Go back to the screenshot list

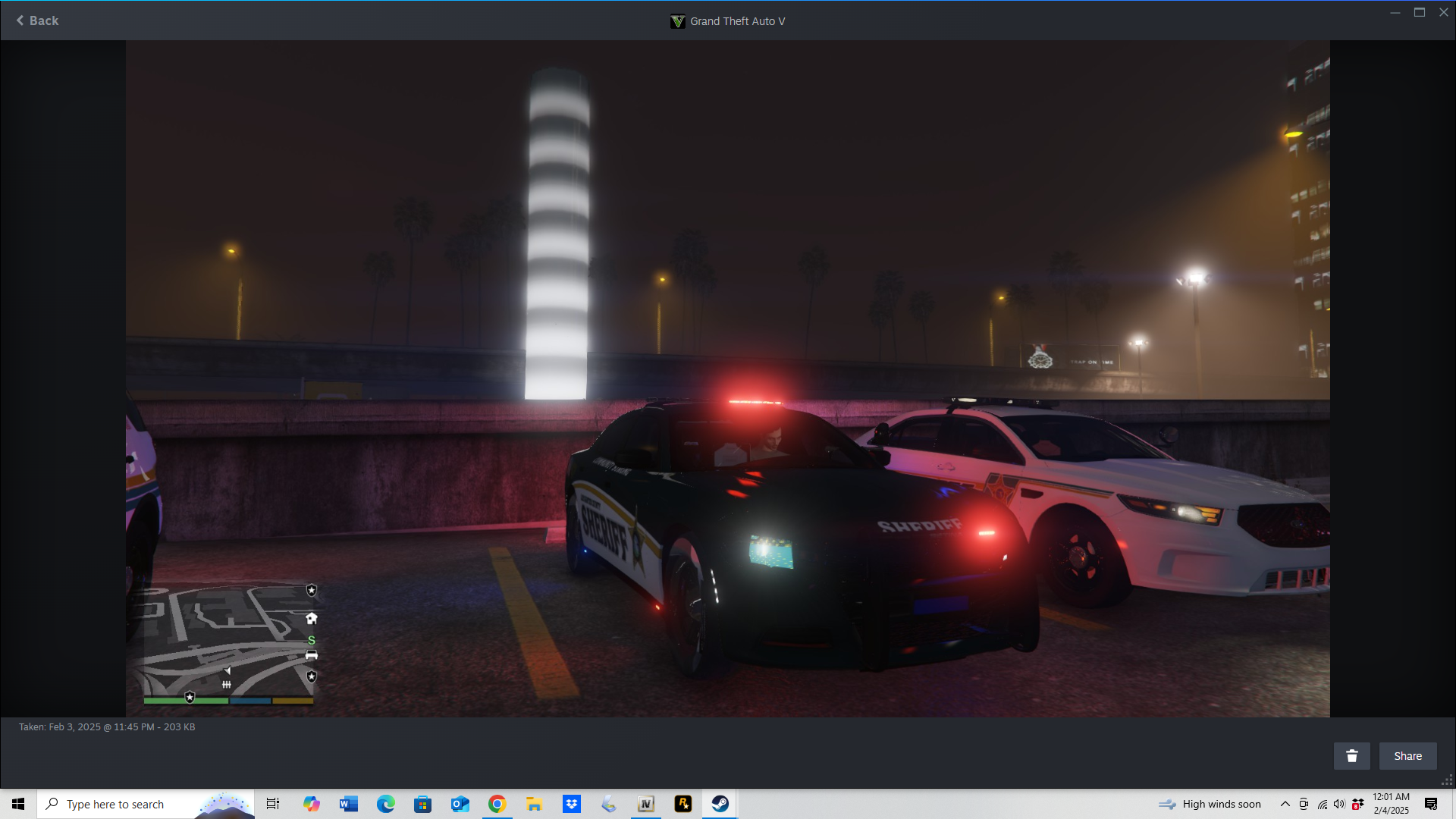pyautogui.click(x=37, y=20)
